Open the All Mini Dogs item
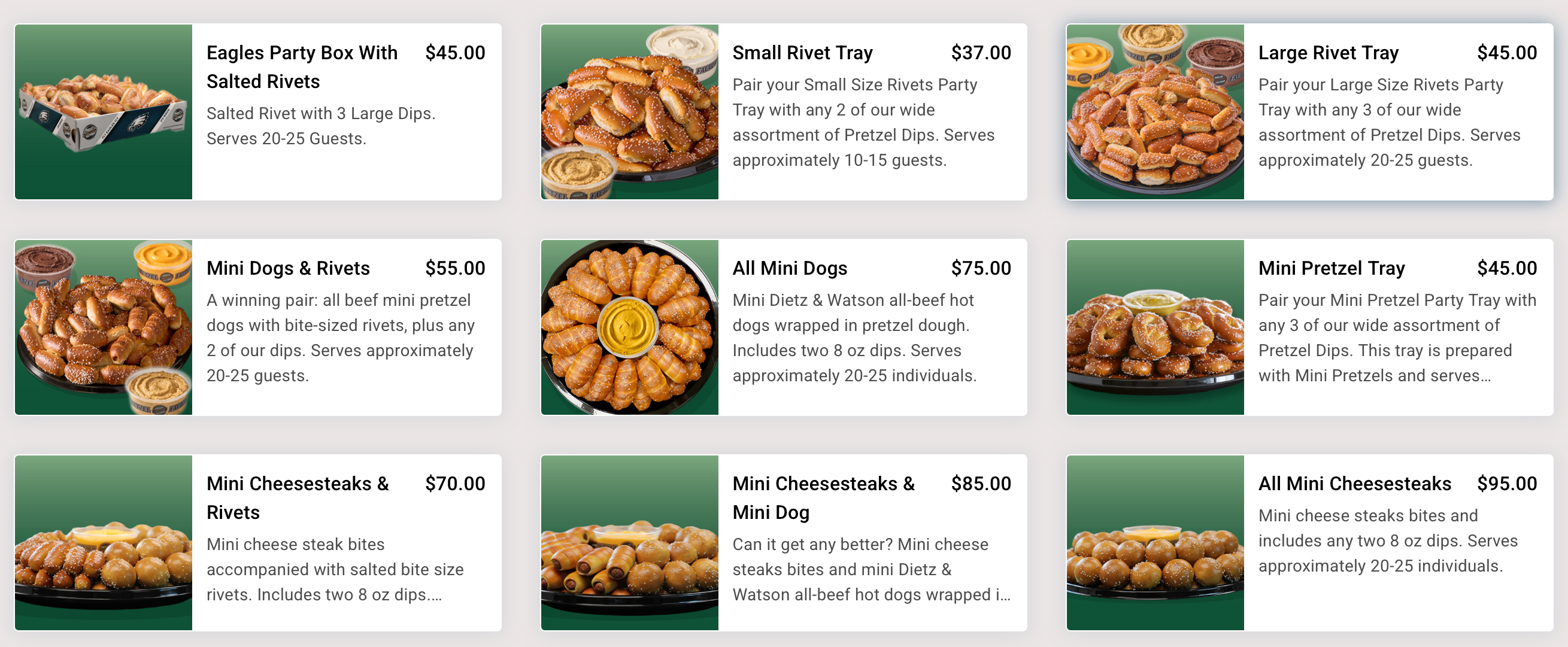This screenshot has height=647, width=1568. click(x=790, y=268)
